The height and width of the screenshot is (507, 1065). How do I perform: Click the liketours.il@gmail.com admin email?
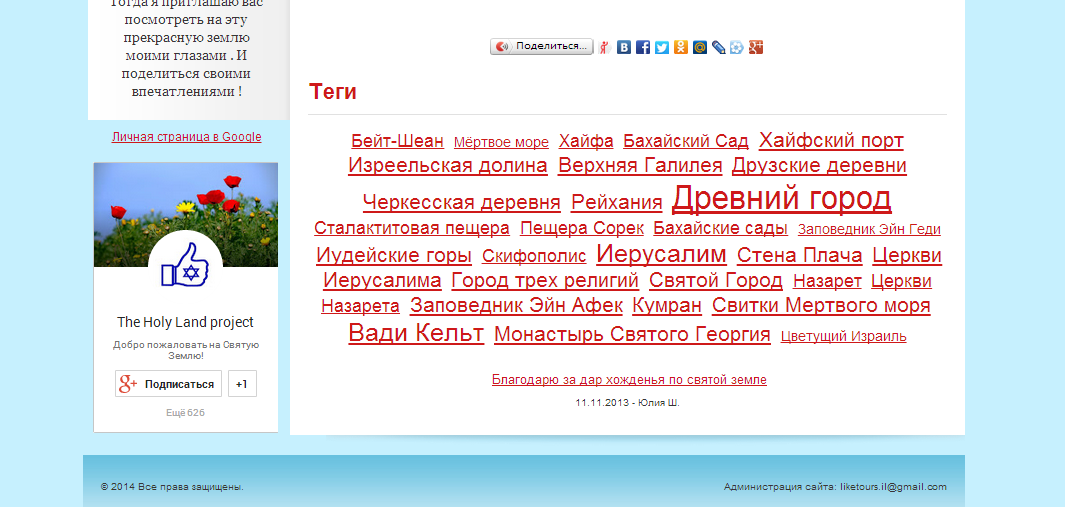tap(893, 487)
